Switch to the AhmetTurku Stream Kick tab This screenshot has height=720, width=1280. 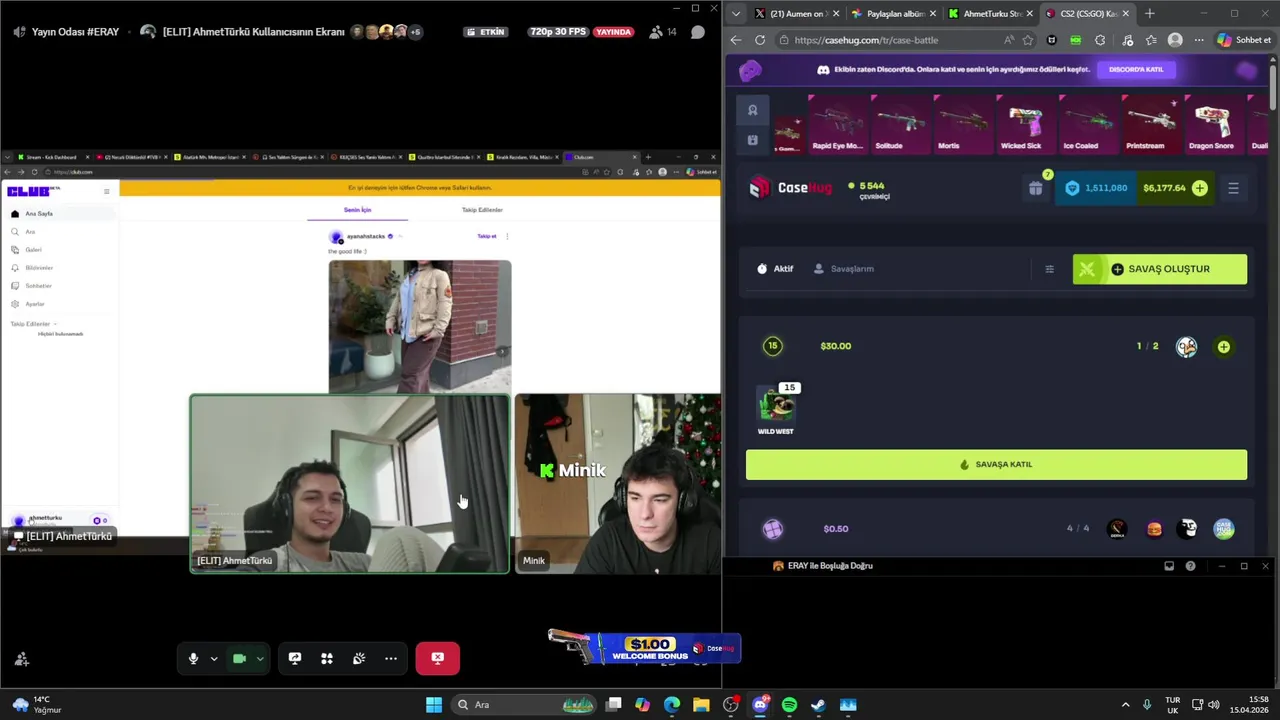(990, 13)
